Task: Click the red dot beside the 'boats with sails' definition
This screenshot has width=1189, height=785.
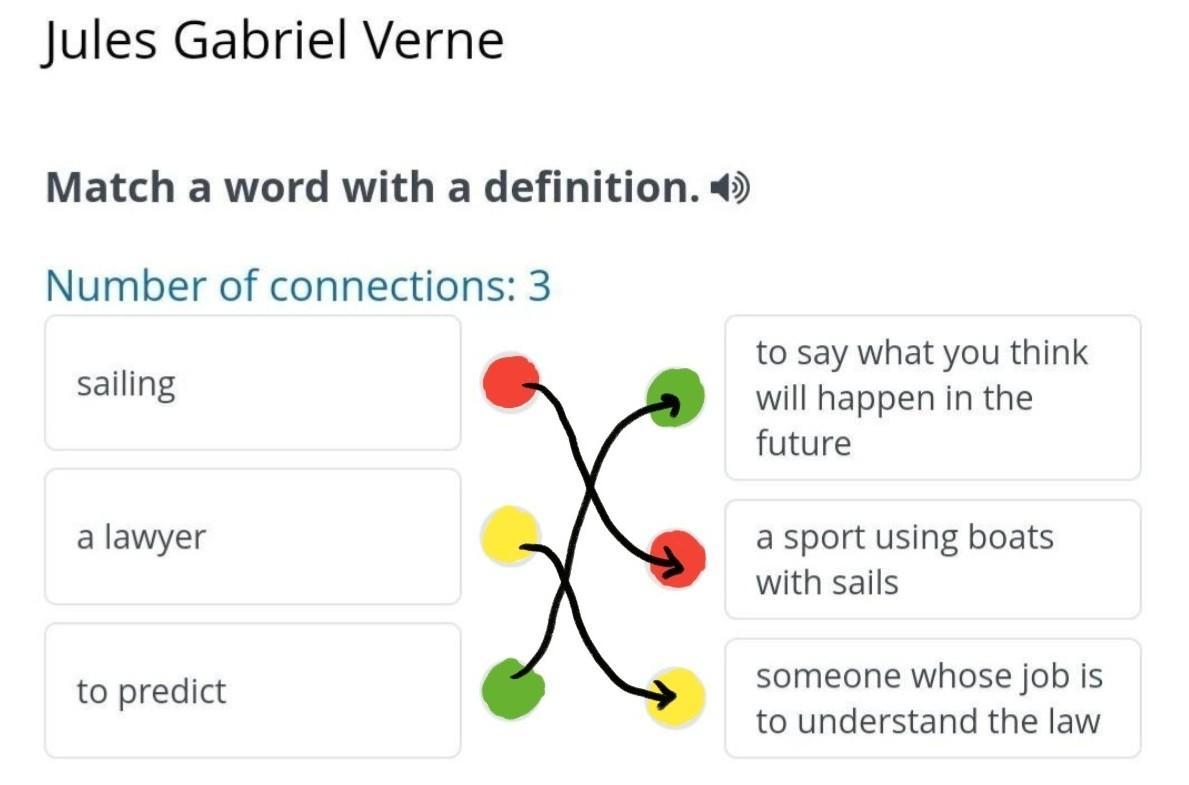Action: (676, 558)
